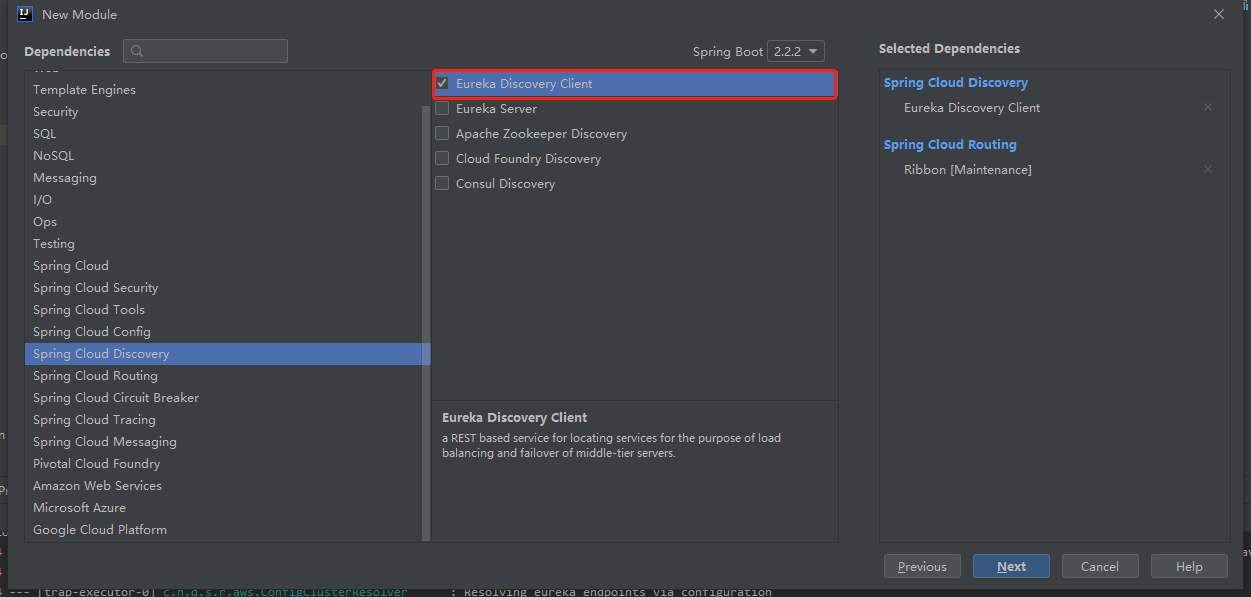
Task: Click Ribbon [Maintenance] in Selected Dependencies
Action: click(x=967, y=170)
